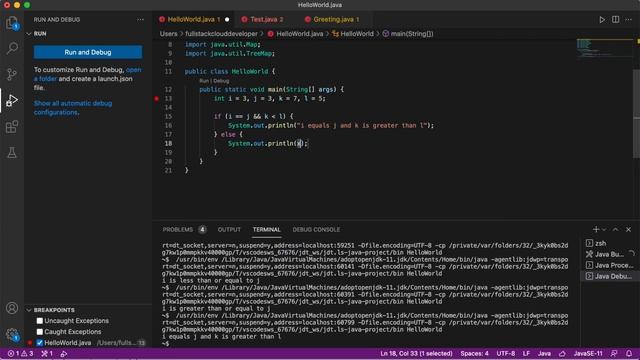Open the Source Control view
640x360 pixels.
(12, 74)
